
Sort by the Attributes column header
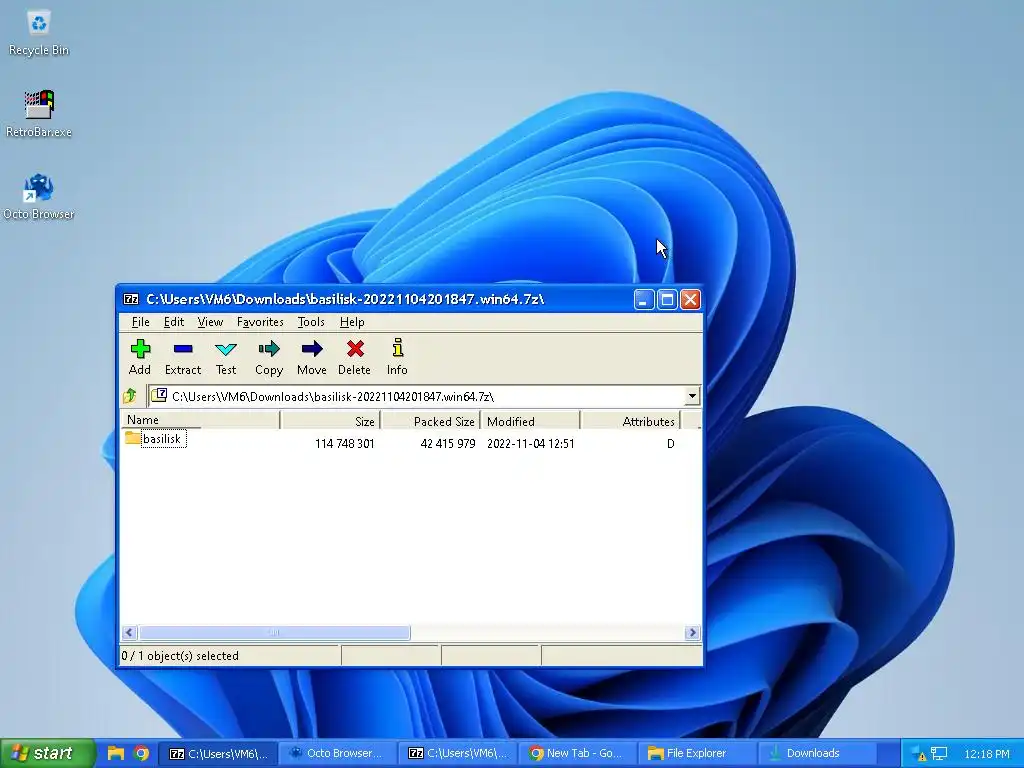[630, 421]
